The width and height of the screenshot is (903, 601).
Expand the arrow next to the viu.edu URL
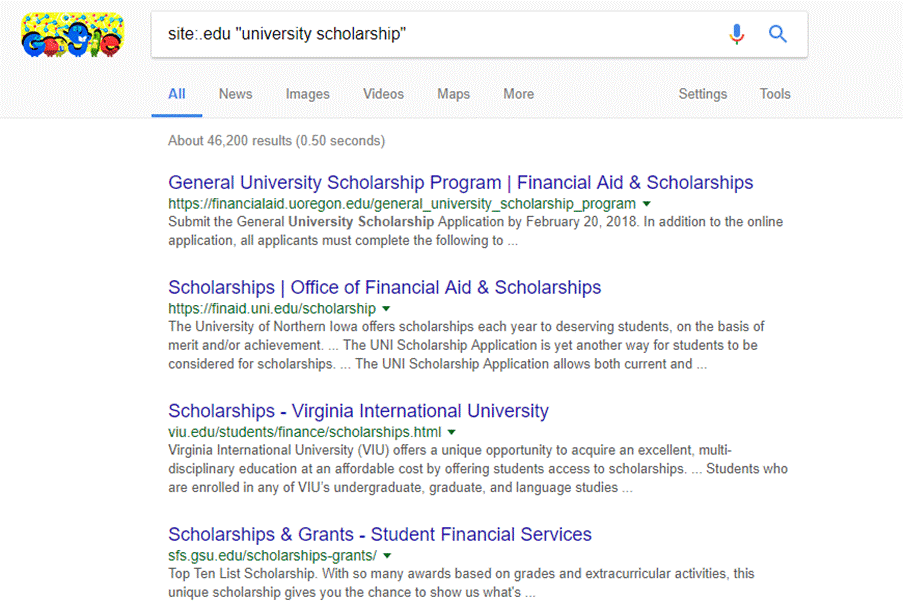(452, 432)
